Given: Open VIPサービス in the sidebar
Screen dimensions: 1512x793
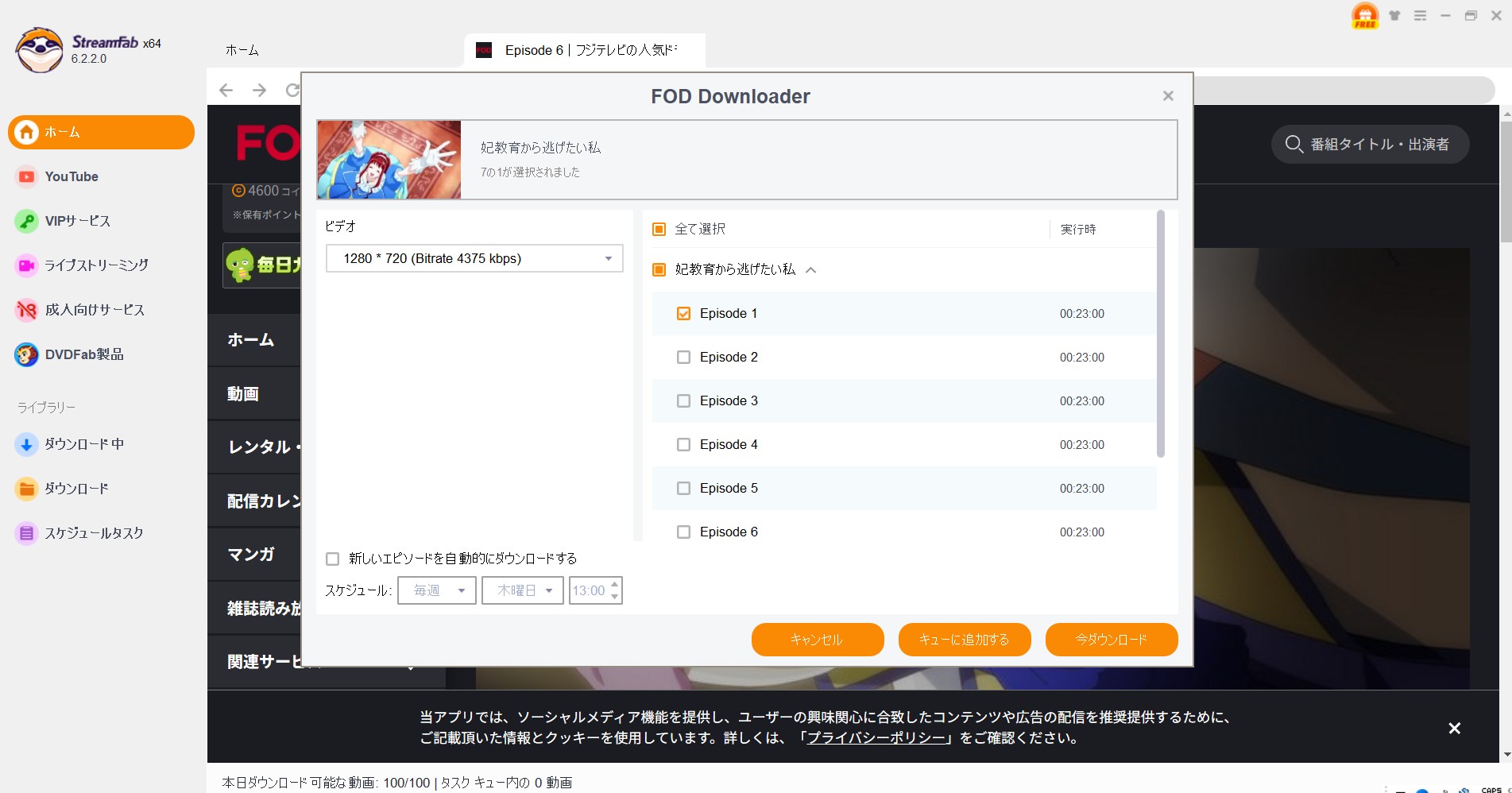Looking at the screenshot, I should [63, 221].
